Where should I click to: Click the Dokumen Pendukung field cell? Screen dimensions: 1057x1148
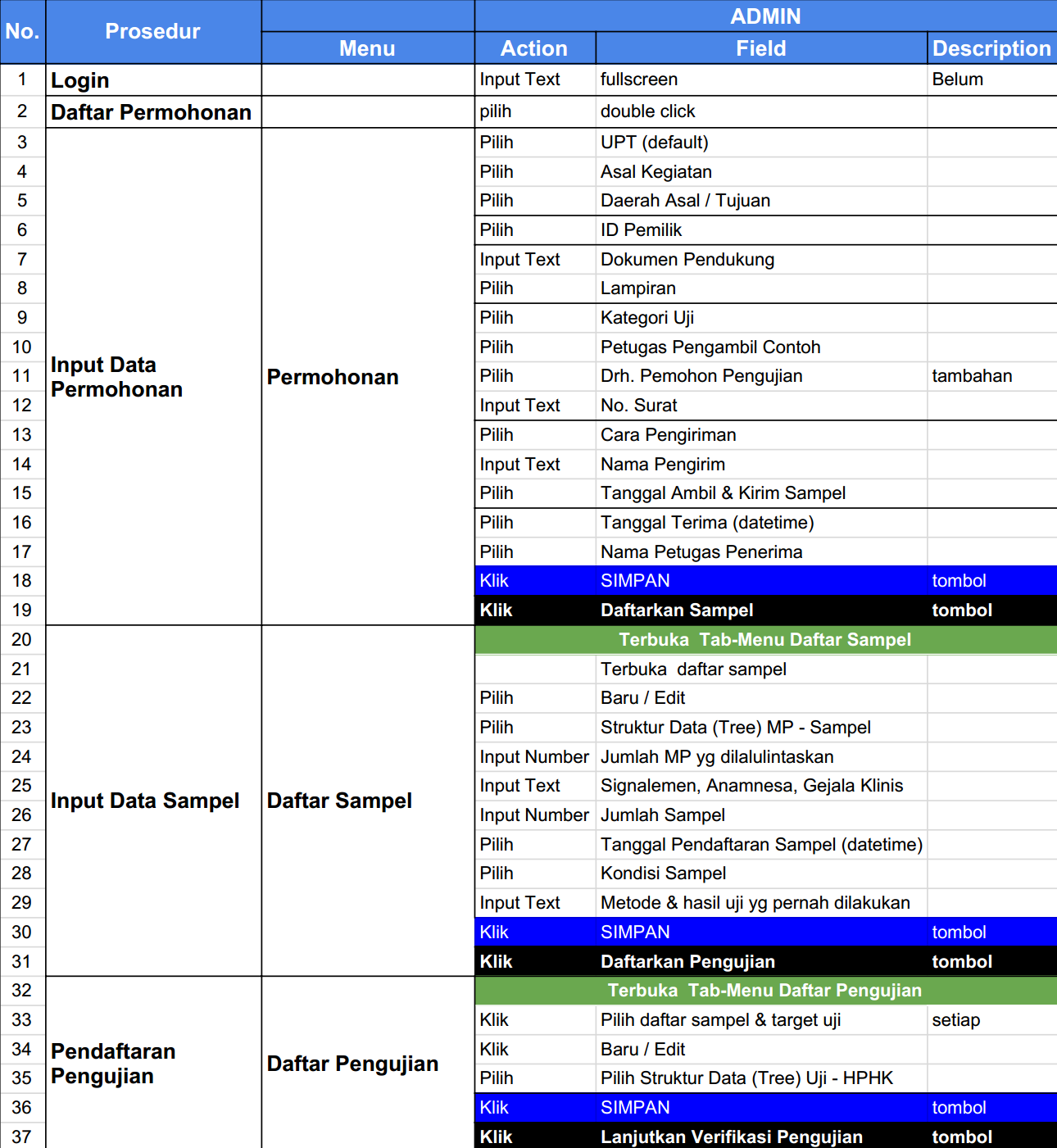pos(760,260)
